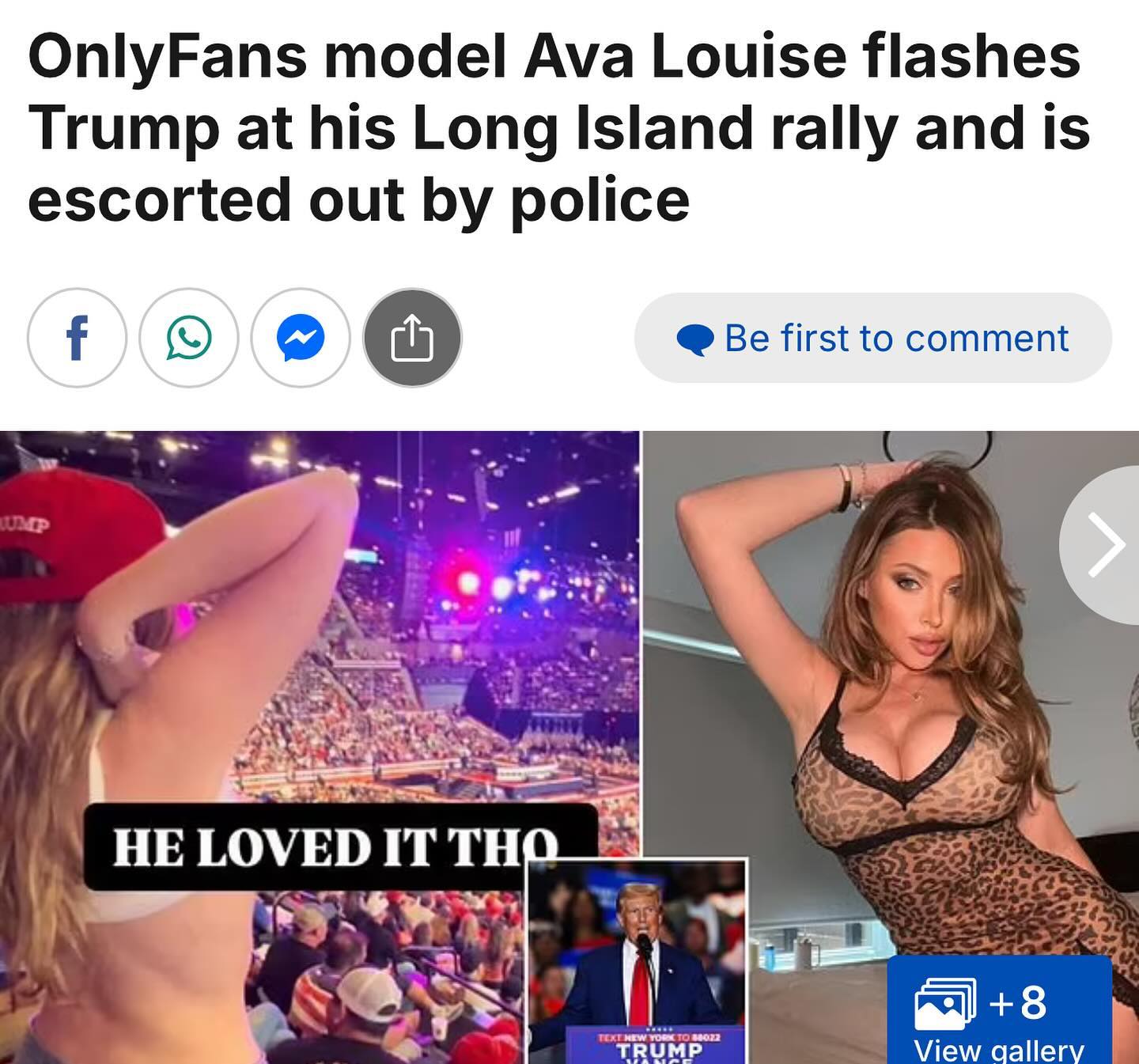Click the blue comment speech bubble icon
Screen dimensions: 1139x1064
point(695,339)
